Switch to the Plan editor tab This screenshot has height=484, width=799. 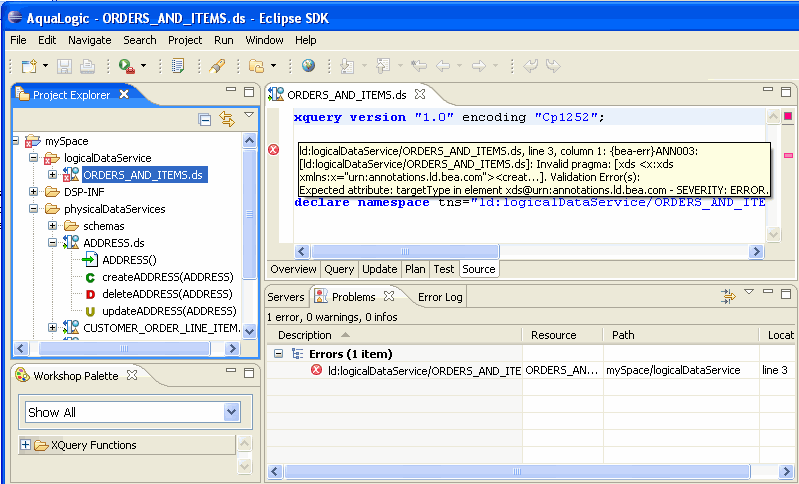click(415, 269)
